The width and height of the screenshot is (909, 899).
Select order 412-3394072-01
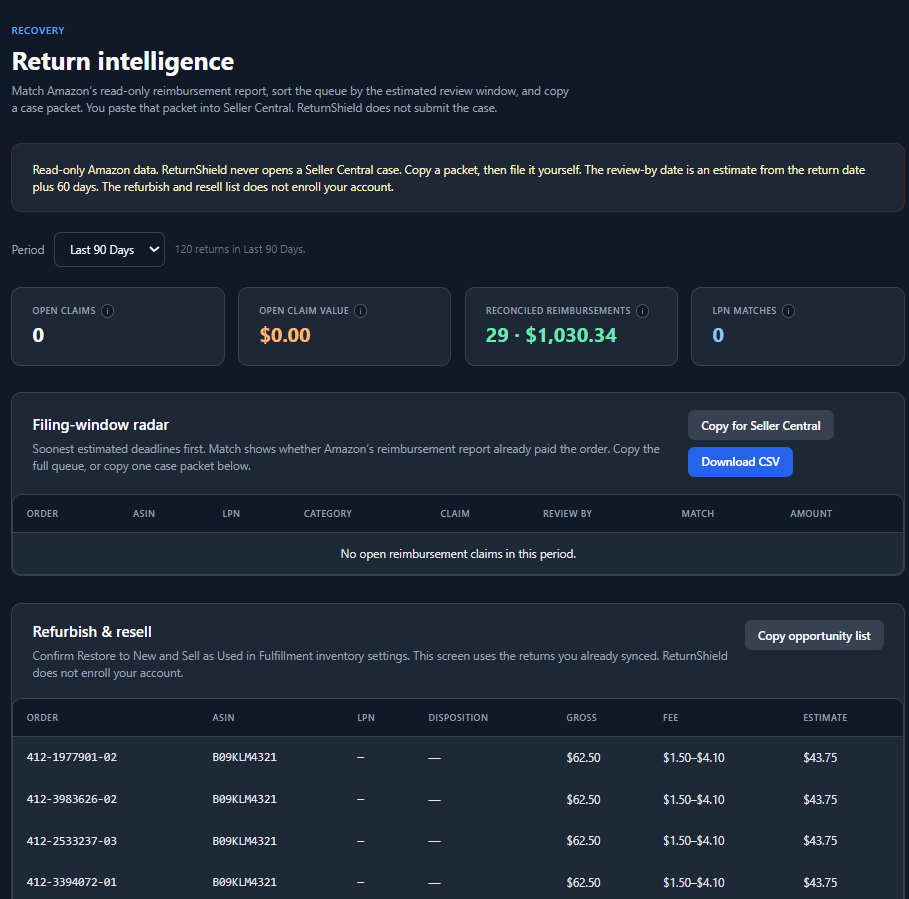[72, 882]
